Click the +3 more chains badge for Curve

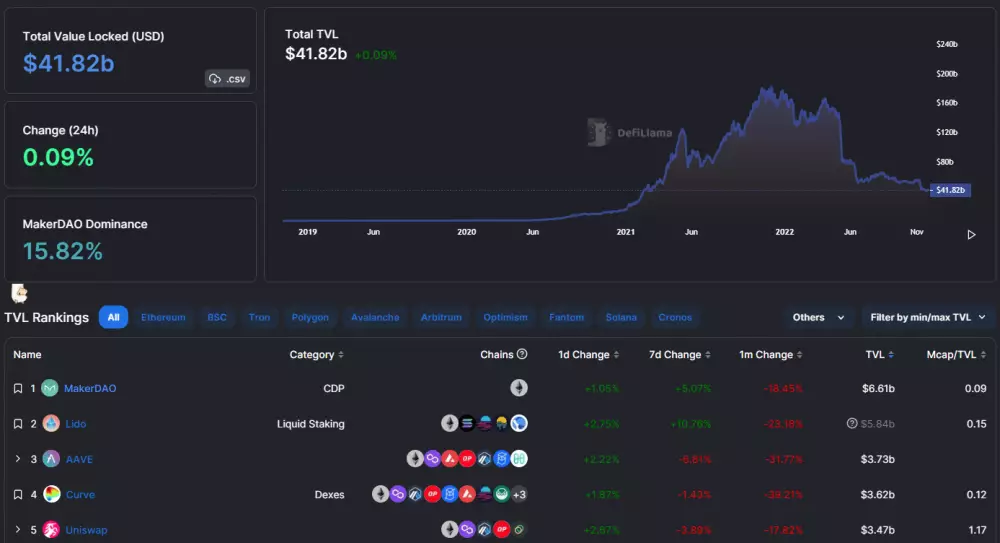coord(518,494)
